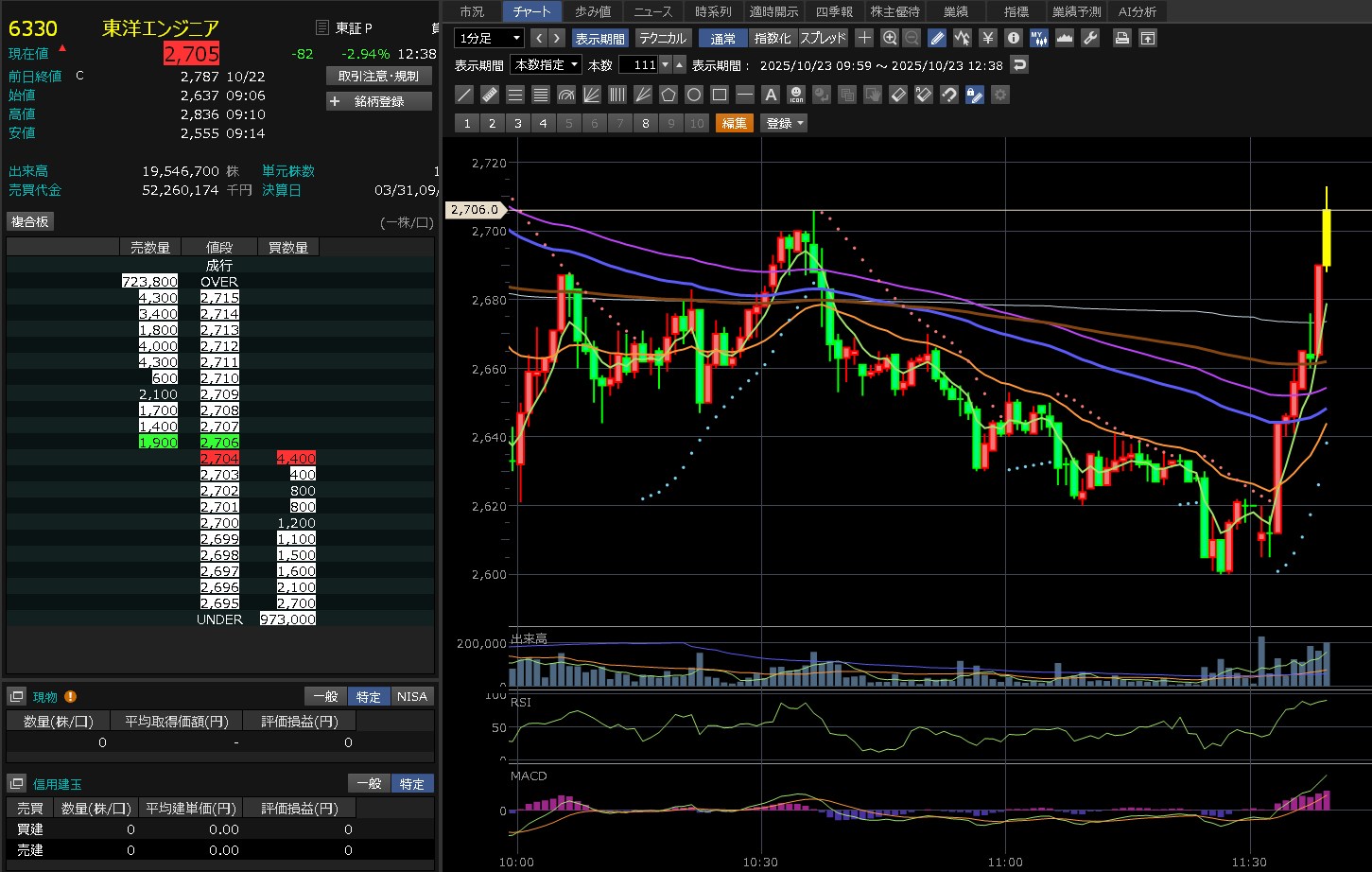Click the 銘柄登録 button
The image size is (1372, 872).
pos(379,101)
